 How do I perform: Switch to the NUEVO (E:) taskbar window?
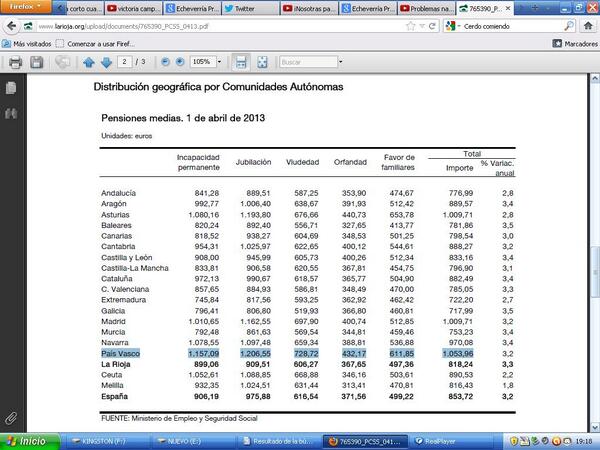point(191,442)
